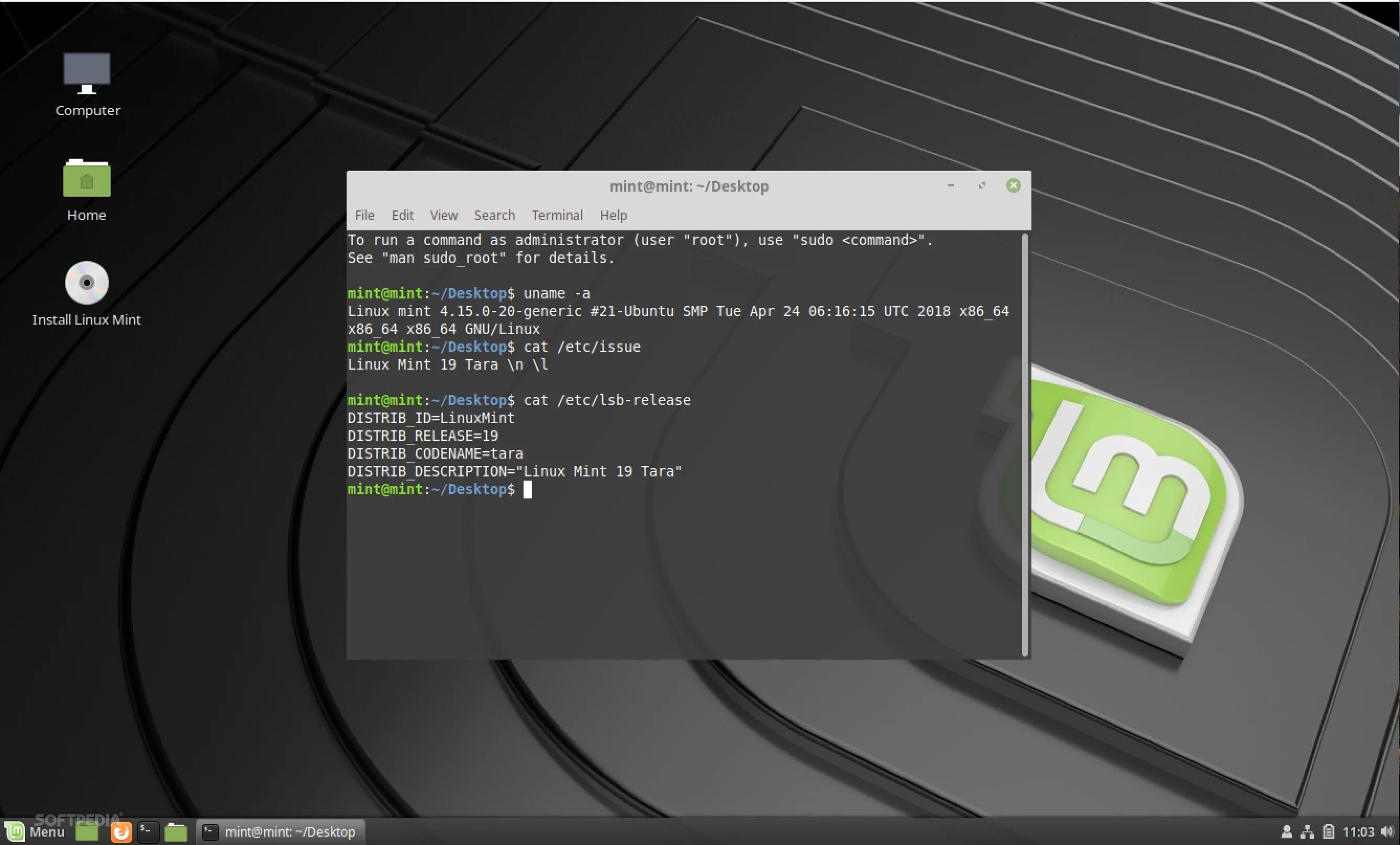Launch the Install Linux Mint disc icon

click(x=86, y=283)
